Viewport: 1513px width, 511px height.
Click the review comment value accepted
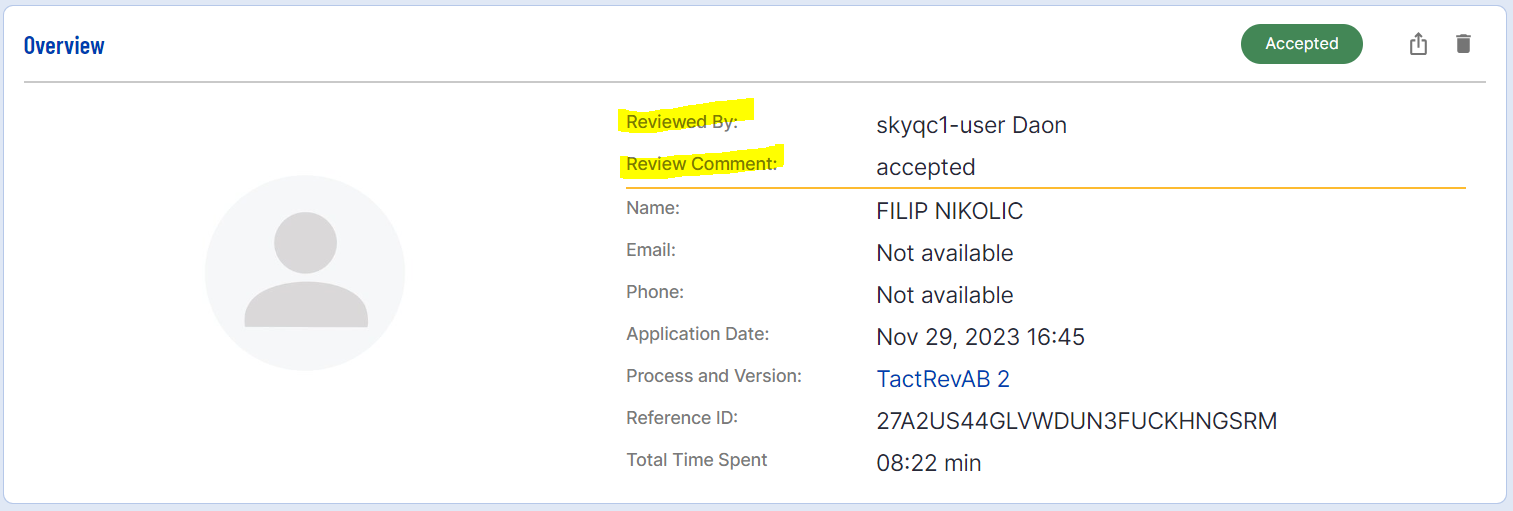click(925, 167)
